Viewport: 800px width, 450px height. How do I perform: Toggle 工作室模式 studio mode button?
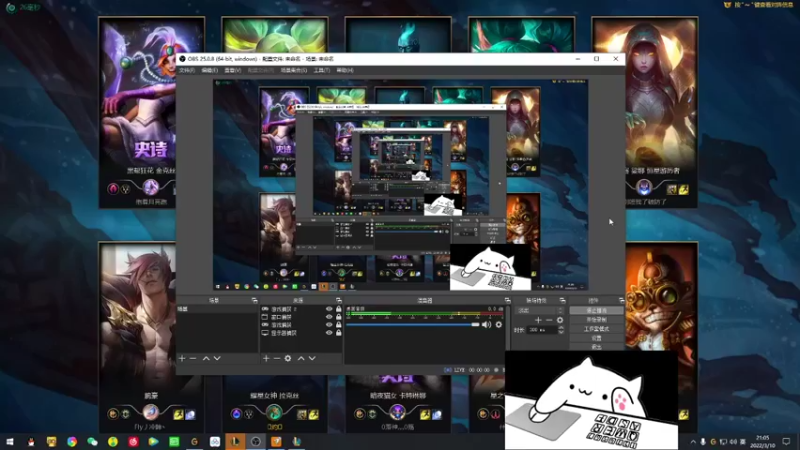596,329
